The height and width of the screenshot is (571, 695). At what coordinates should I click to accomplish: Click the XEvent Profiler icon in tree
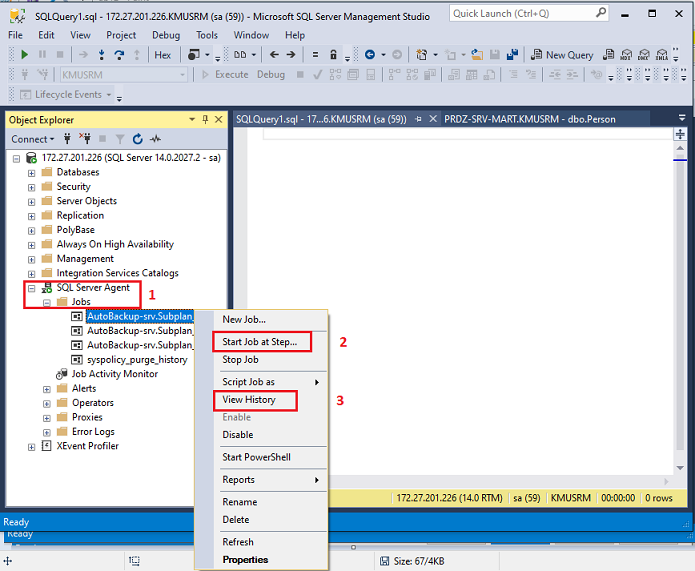[46, 446]
